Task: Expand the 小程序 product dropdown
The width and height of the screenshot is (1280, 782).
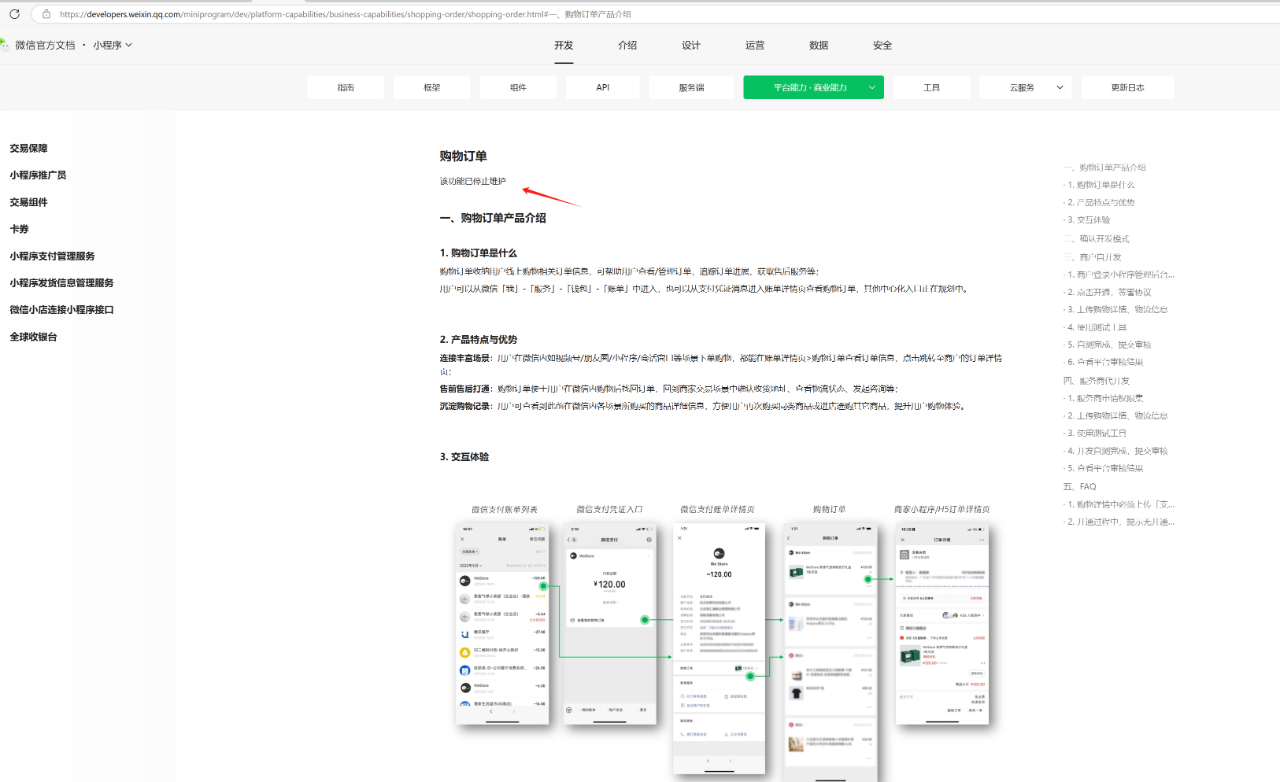Action: pos(113,45)
